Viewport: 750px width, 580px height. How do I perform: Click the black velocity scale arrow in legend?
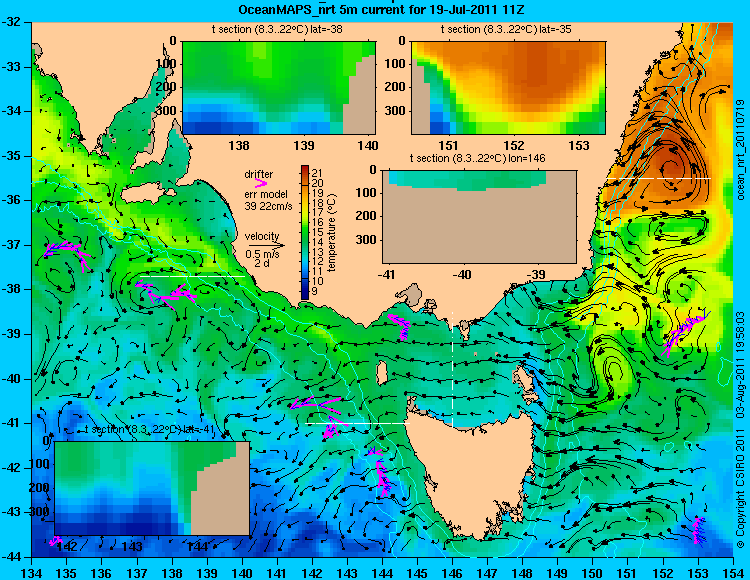click(x=265, y=245)
